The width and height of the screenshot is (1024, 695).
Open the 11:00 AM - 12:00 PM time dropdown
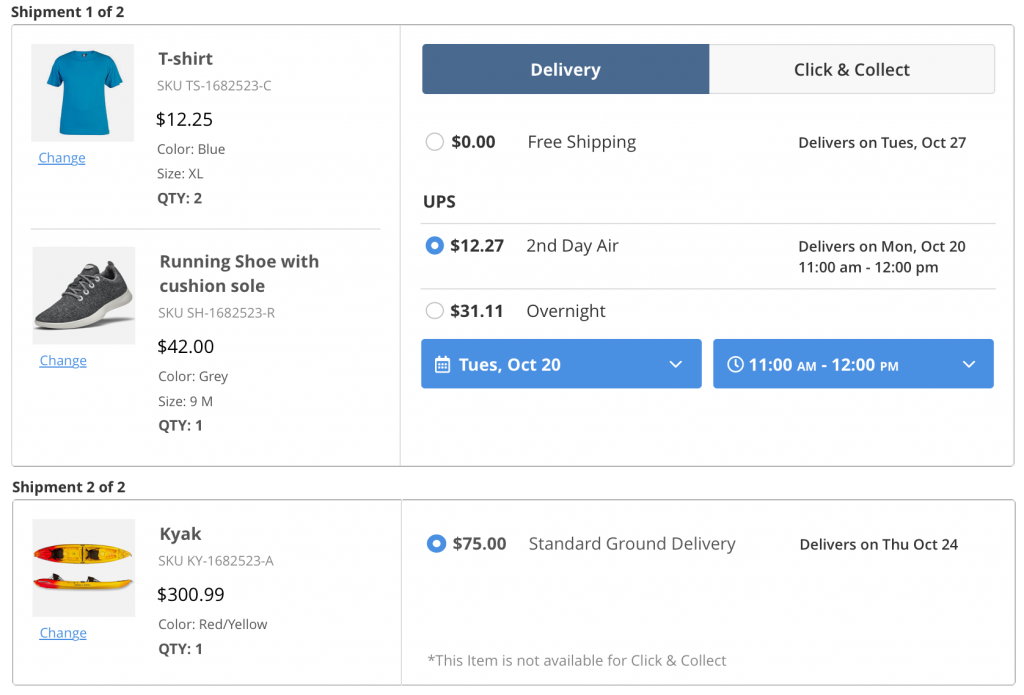click(852, 364)
